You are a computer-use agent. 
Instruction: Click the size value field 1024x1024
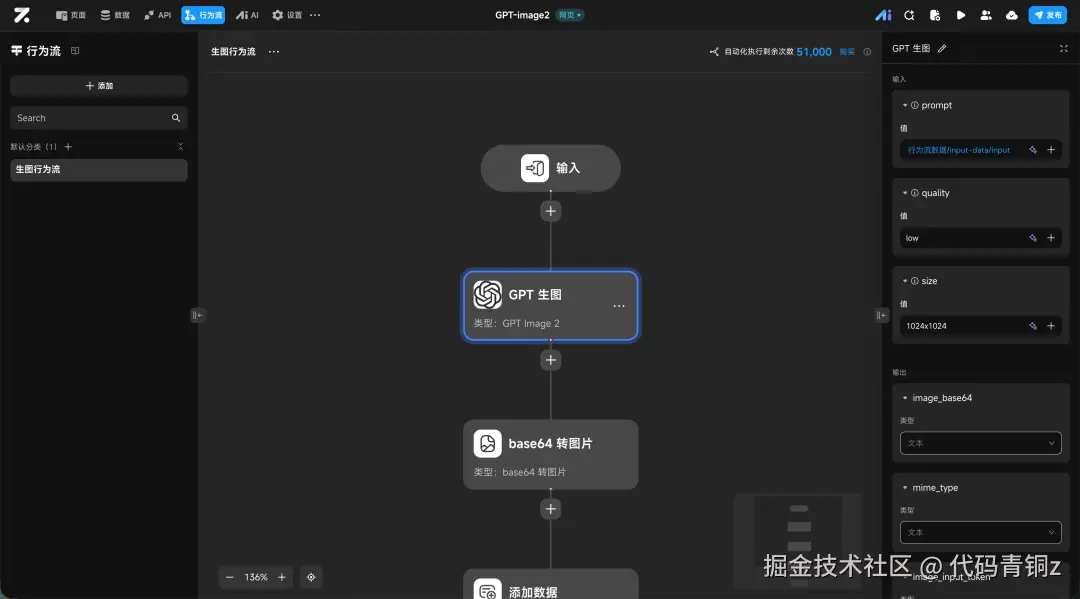pos(962,326)
